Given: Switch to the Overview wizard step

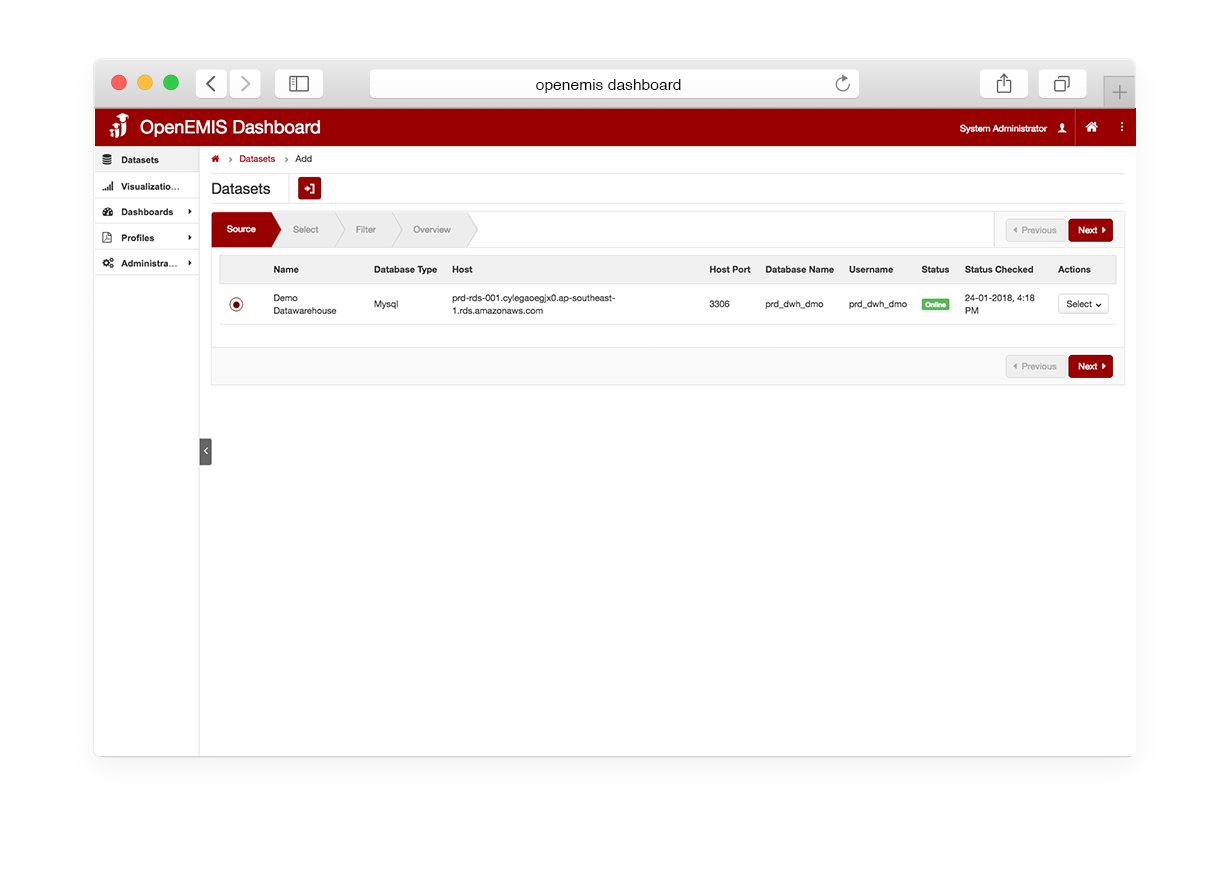Looking at the screenshot, I should 432,229.
